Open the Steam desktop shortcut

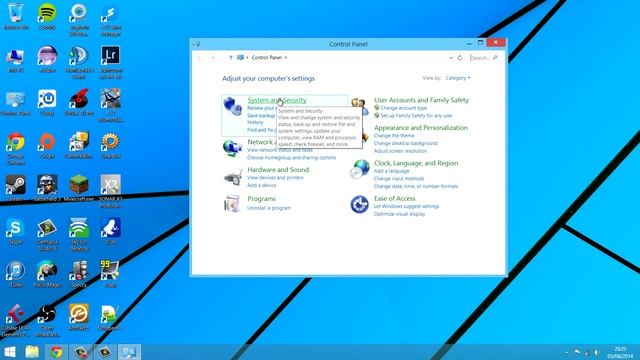point(16,188)
